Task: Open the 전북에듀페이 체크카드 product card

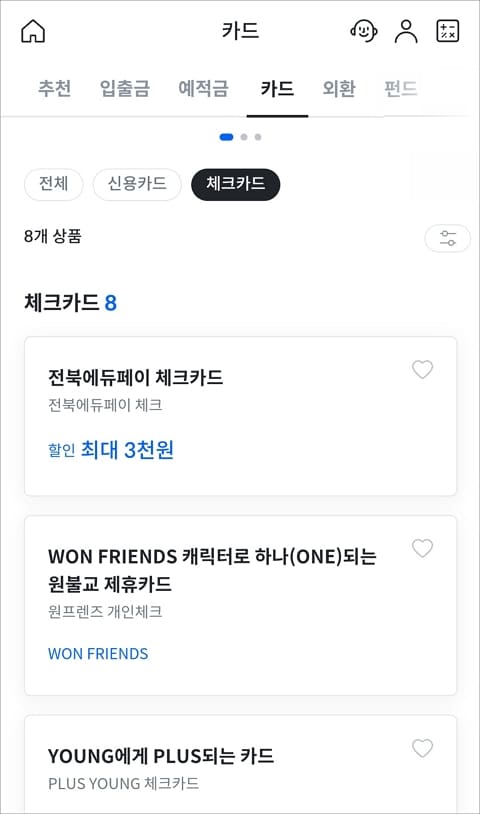Action: click(x=240, y=416)
